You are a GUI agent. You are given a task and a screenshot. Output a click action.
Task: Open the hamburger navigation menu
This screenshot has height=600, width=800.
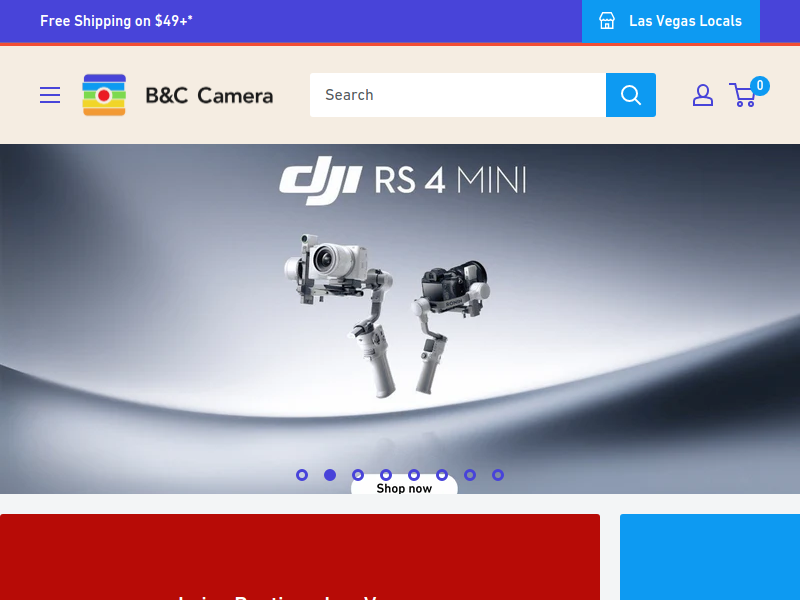tap(50, 95)
